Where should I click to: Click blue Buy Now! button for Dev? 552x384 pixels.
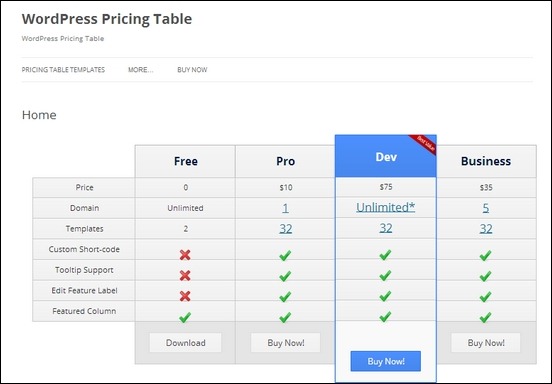point(385,361)
